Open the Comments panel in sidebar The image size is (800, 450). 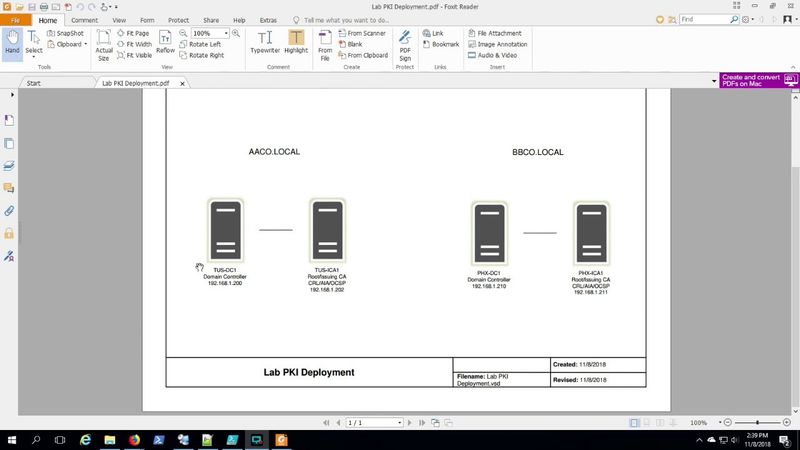9,188
